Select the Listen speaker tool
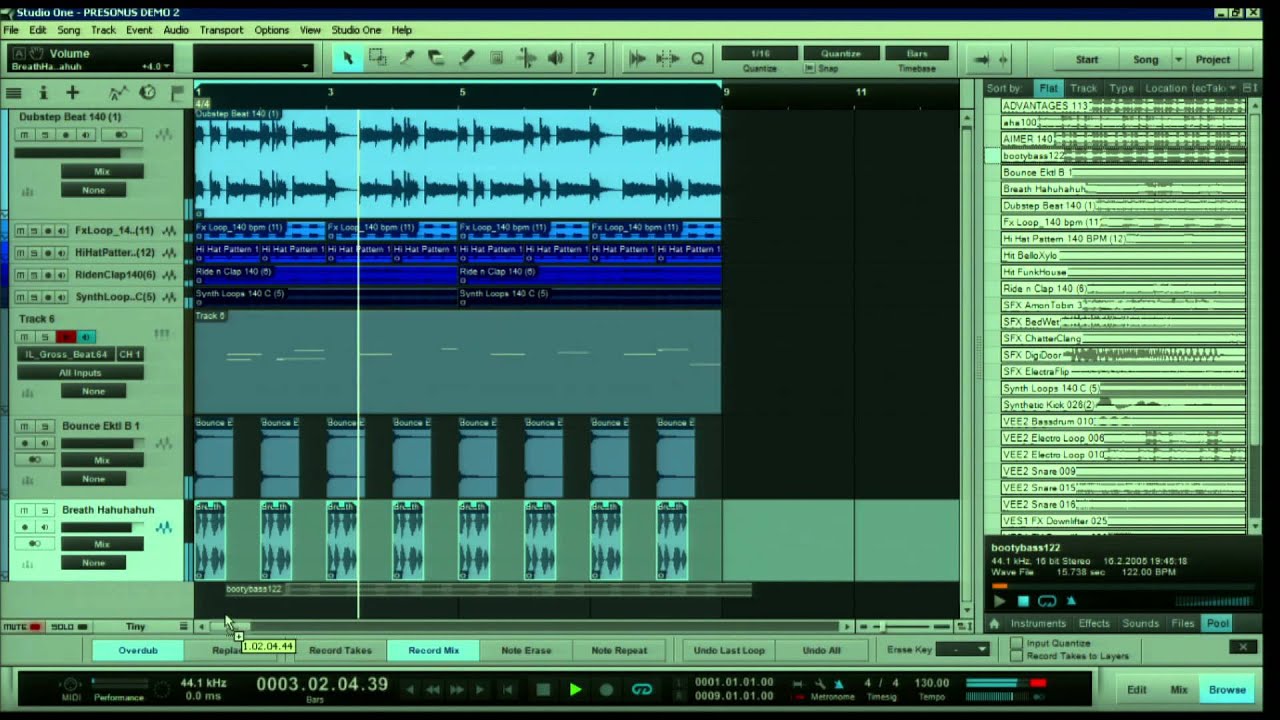 [555, 58]
